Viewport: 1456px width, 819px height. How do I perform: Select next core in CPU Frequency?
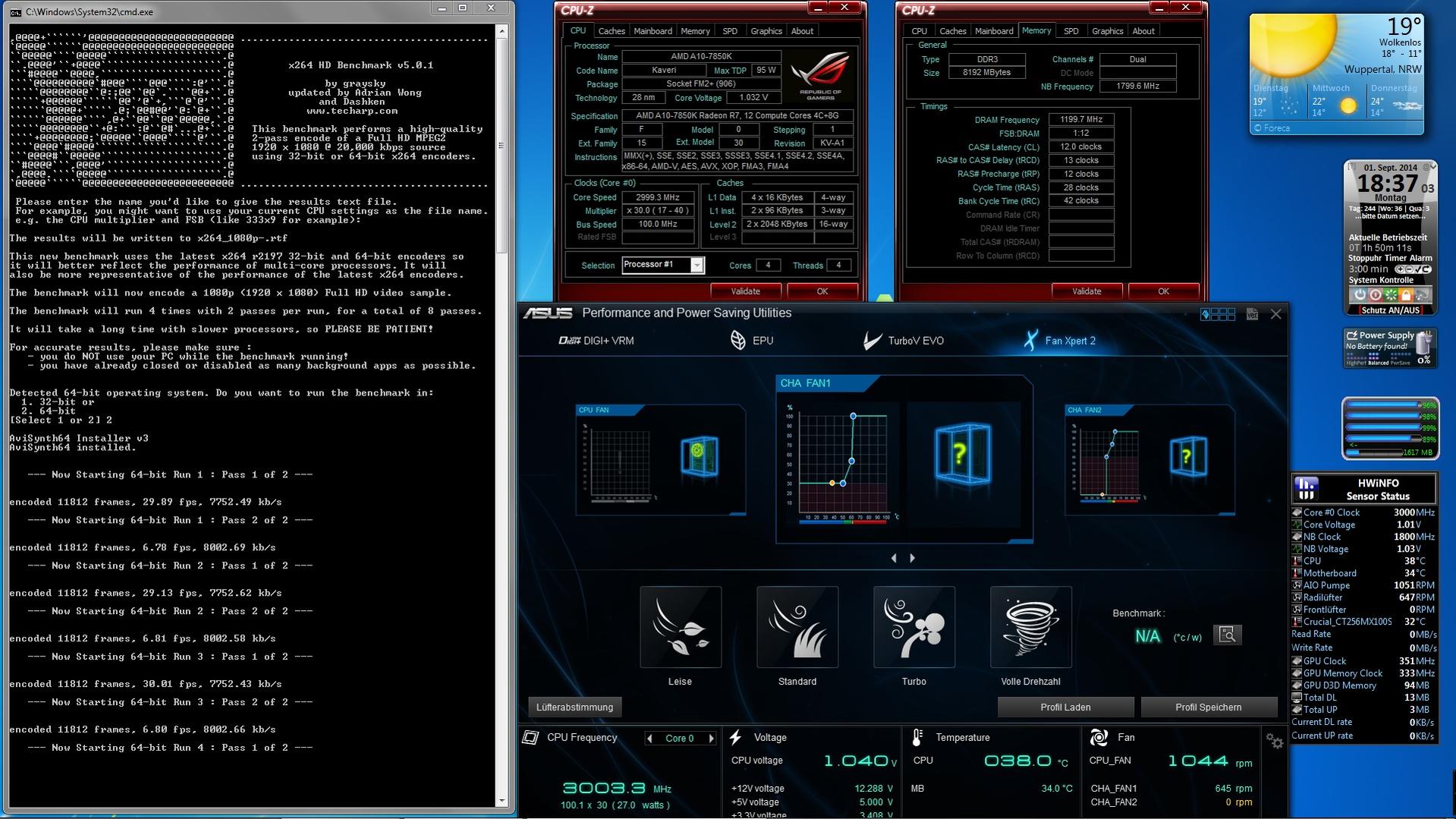pos(711,739)
